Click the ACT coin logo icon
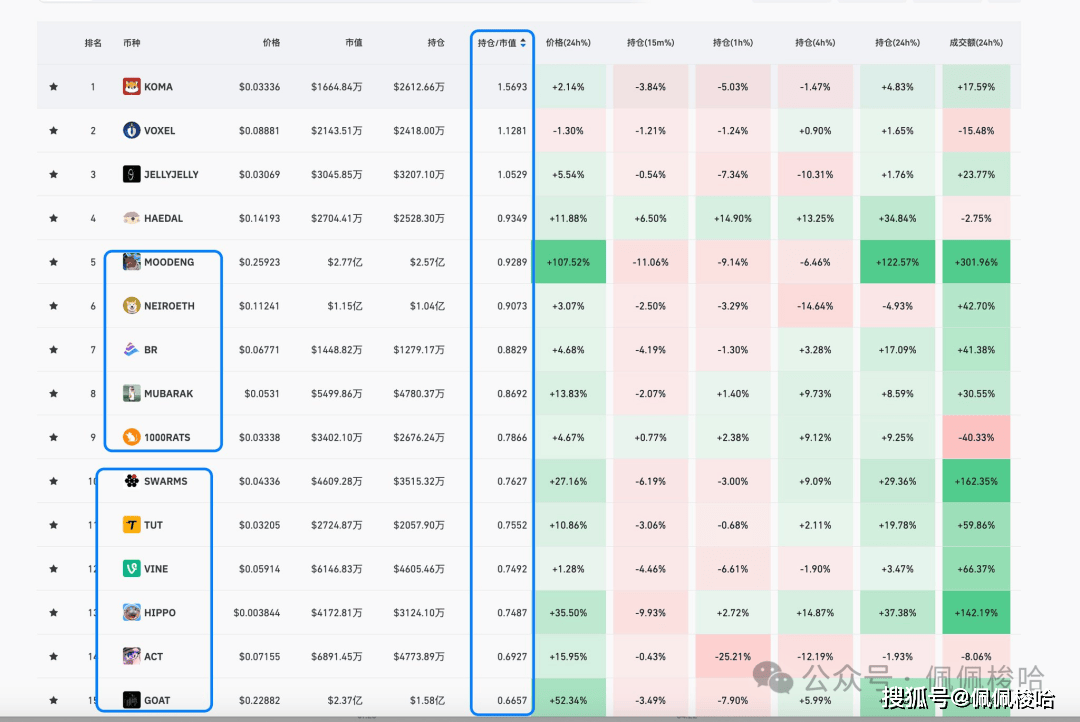 click(132, 657)
